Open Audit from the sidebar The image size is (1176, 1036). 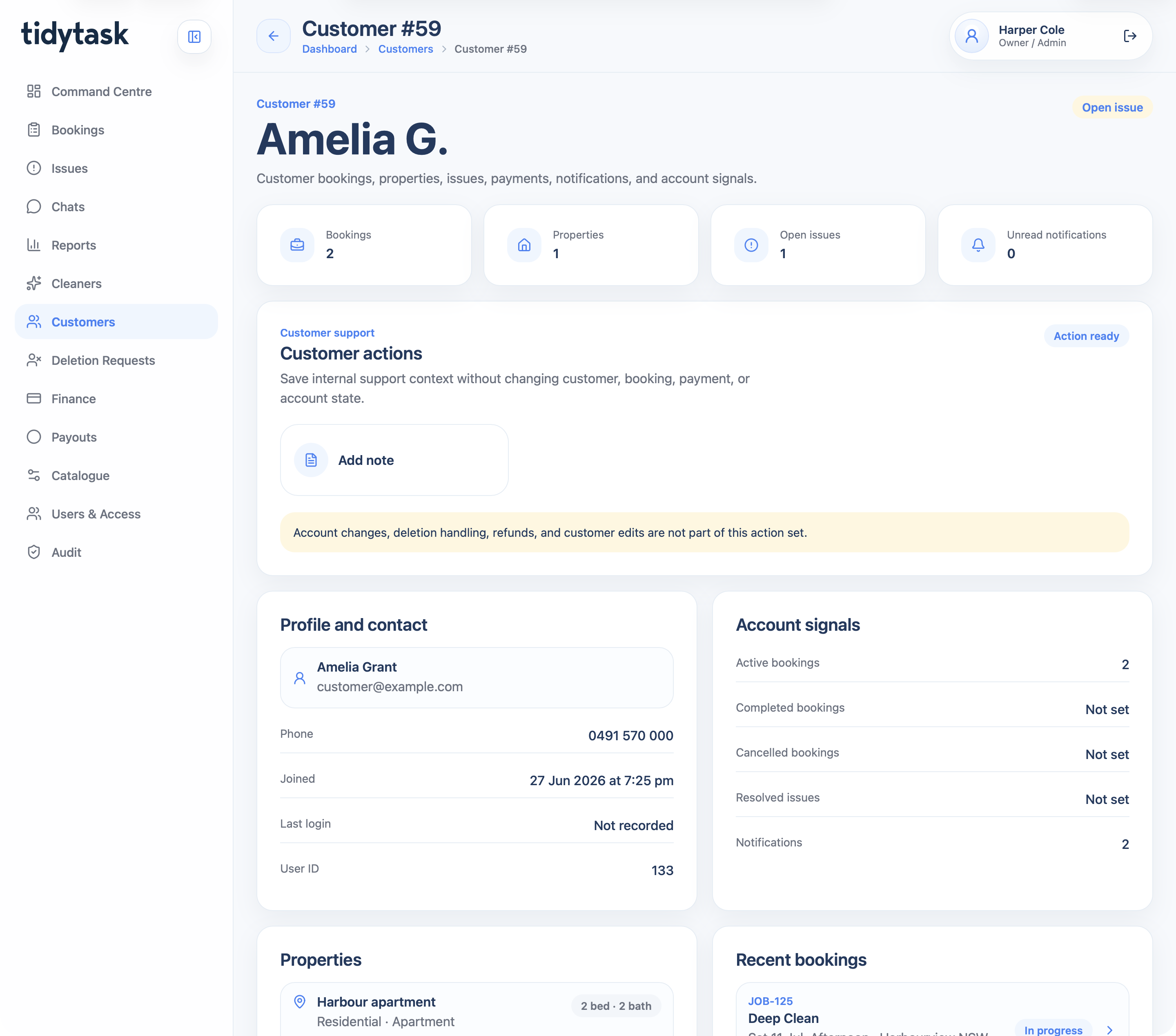point(116,553)
